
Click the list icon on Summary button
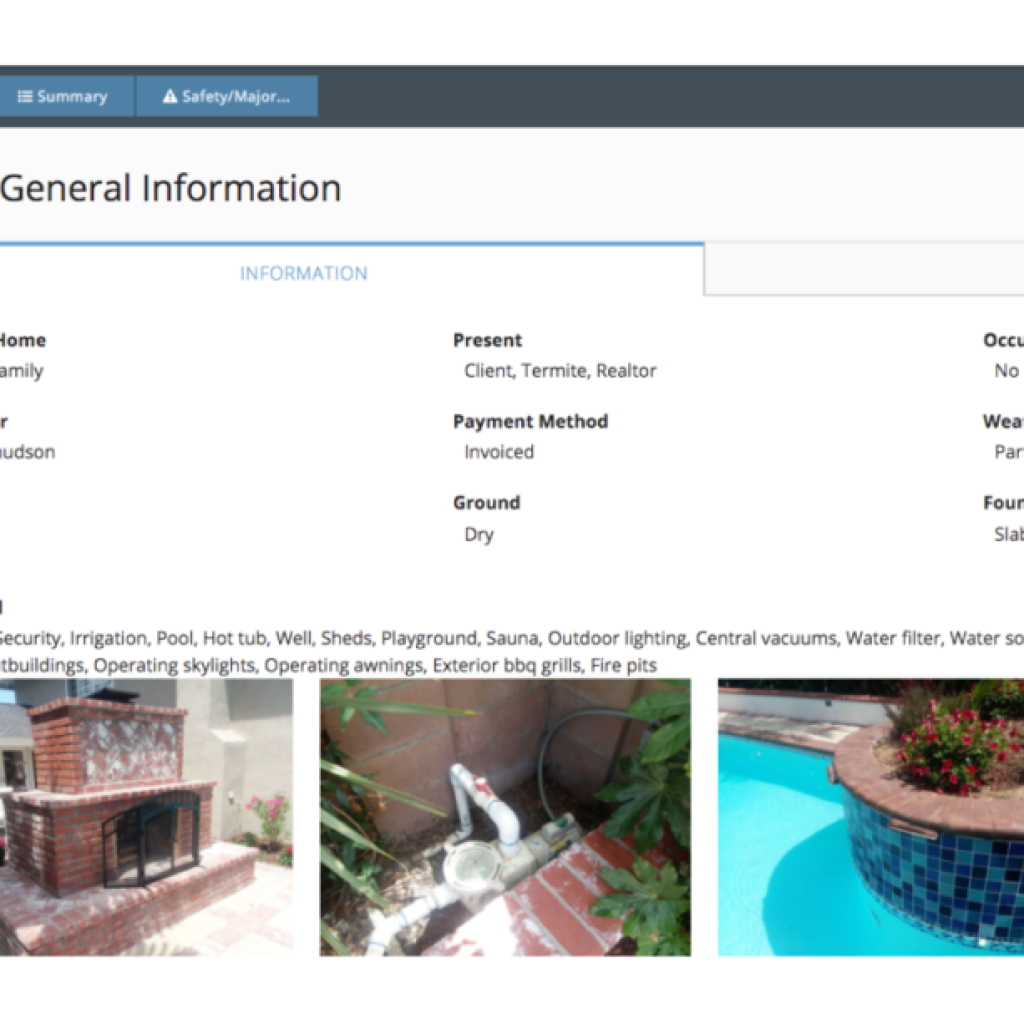click(25, 97)
